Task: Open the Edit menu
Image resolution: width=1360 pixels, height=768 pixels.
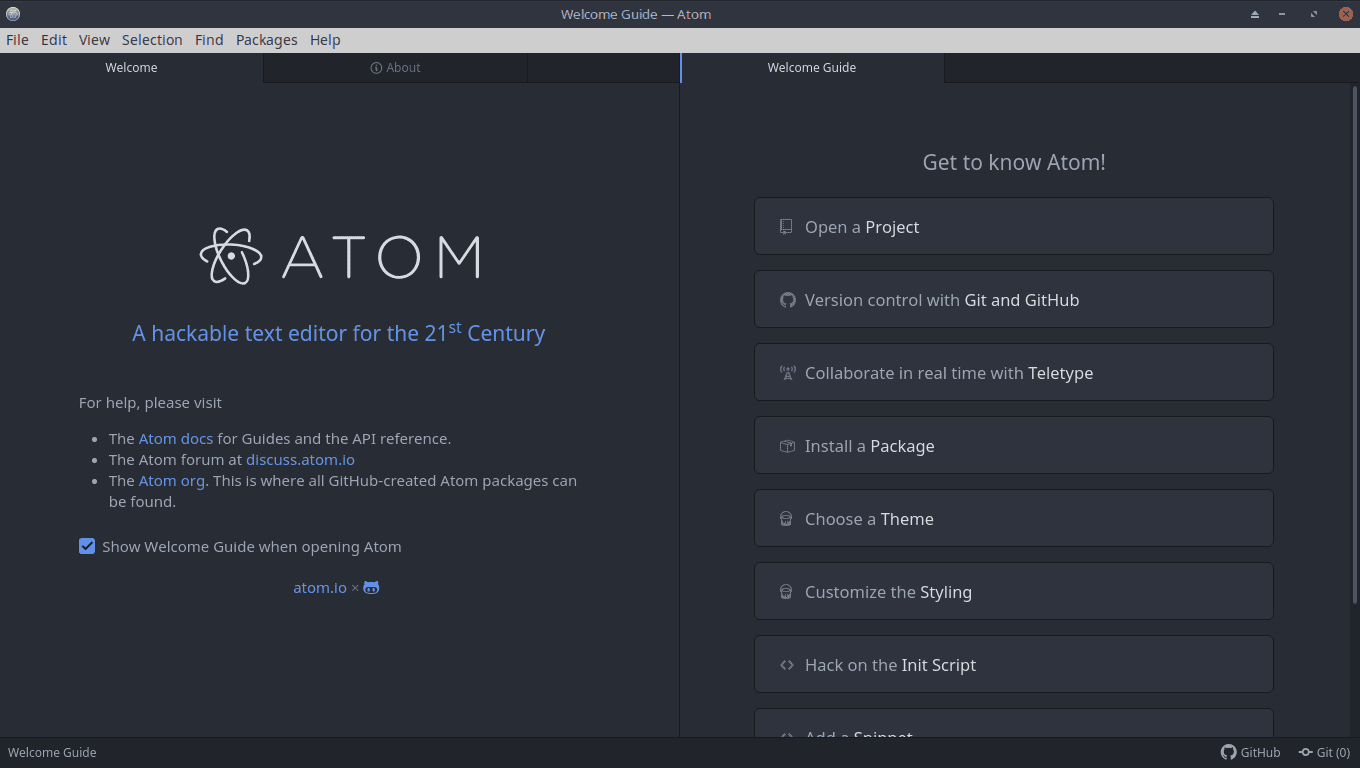Action: (x=54, y=40)
